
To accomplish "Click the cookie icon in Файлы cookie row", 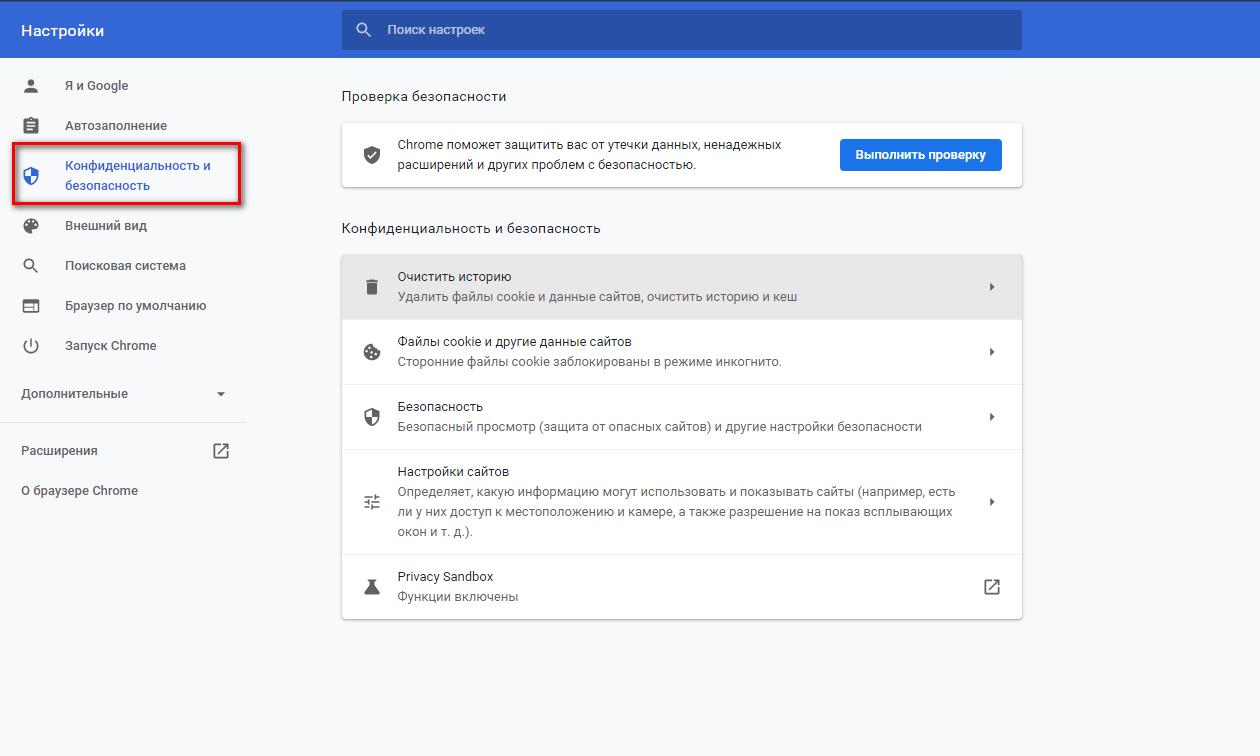I will click(372, 352).
